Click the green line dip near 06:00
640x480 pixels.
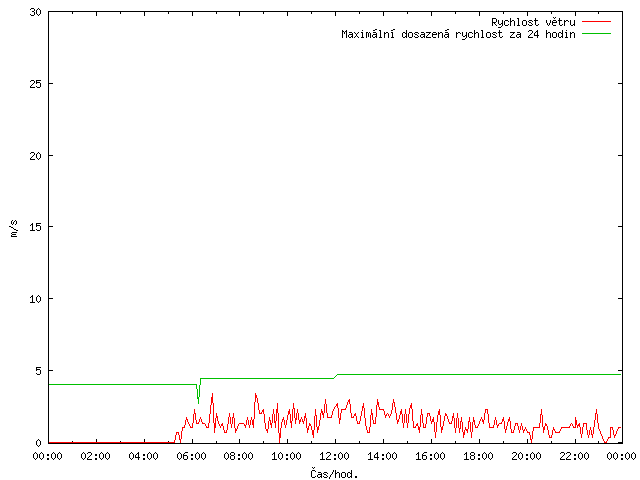[198, 393]
